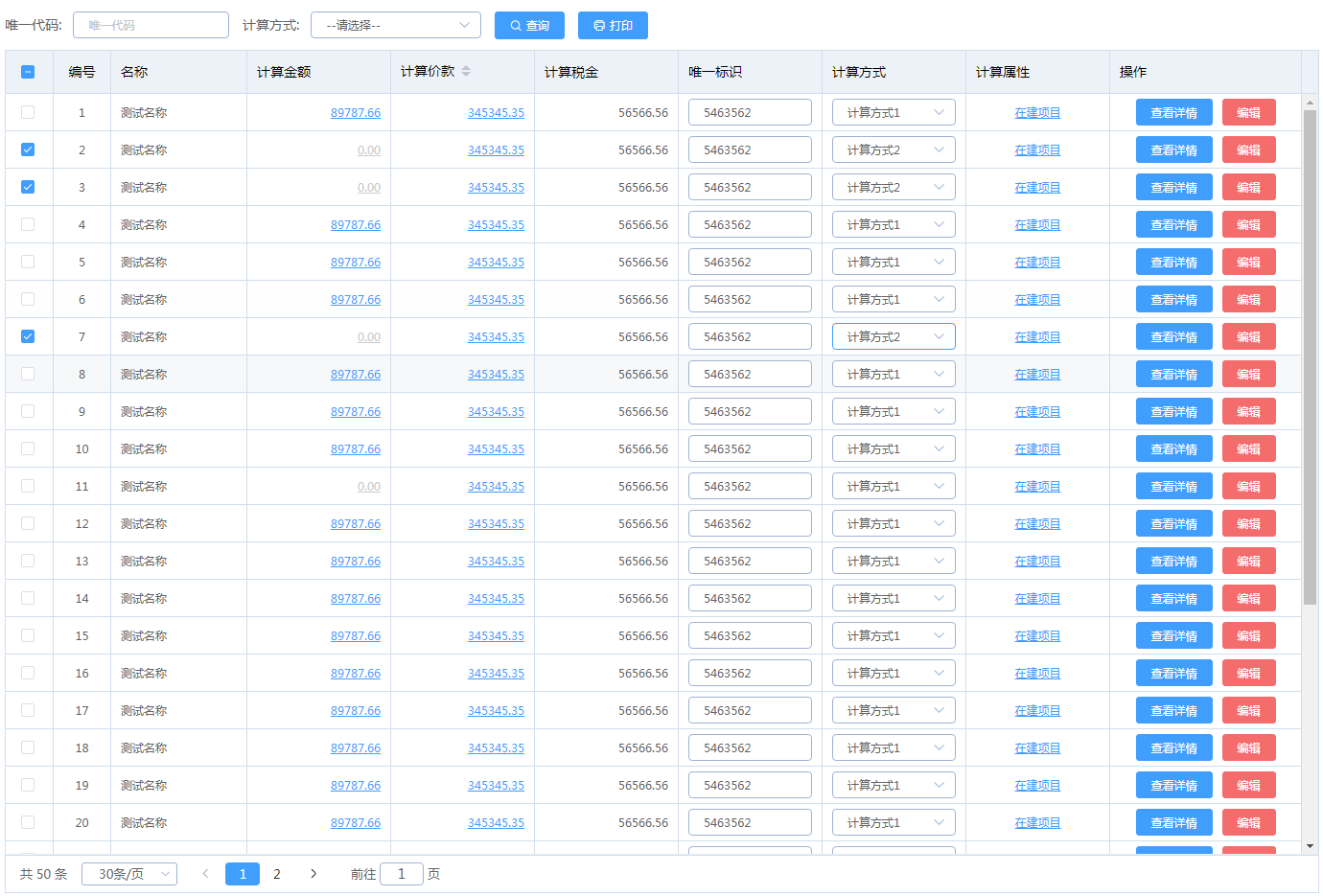Click the table scrollbar up arrow
Screen dimensions: 1323x896
pyautogui.click(x=1310, y=102)
